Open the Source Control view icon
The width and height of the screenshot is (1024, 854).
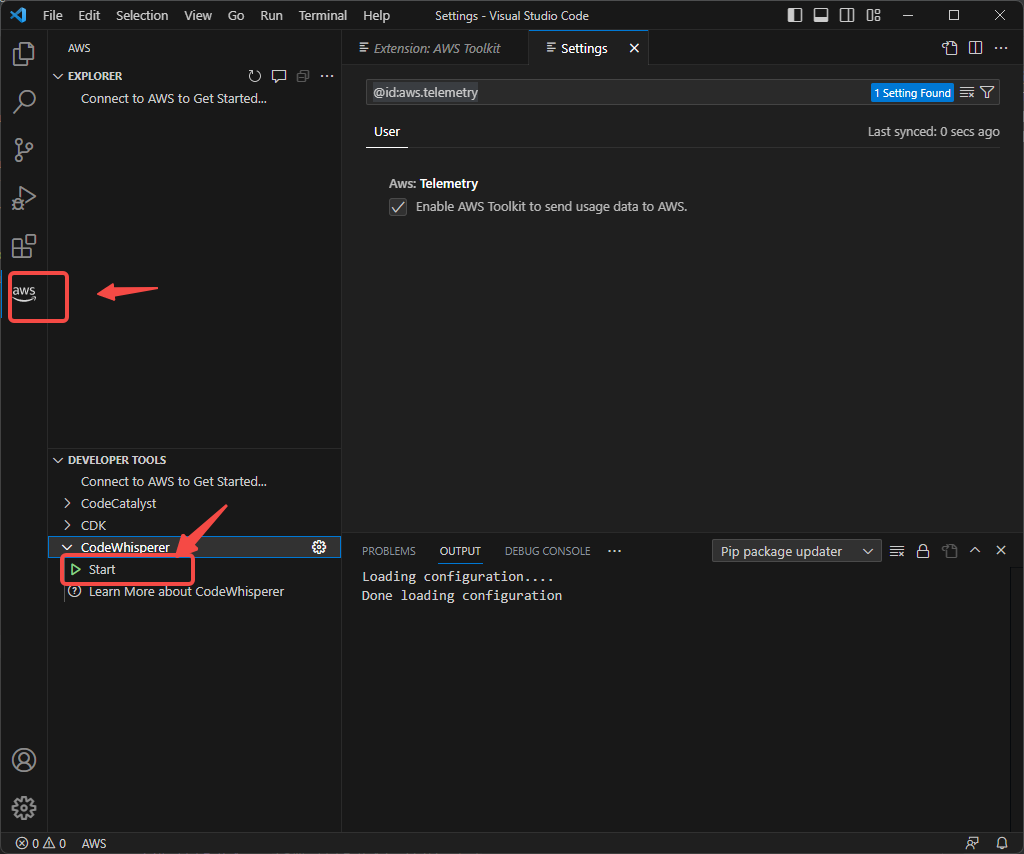[24, 150]
